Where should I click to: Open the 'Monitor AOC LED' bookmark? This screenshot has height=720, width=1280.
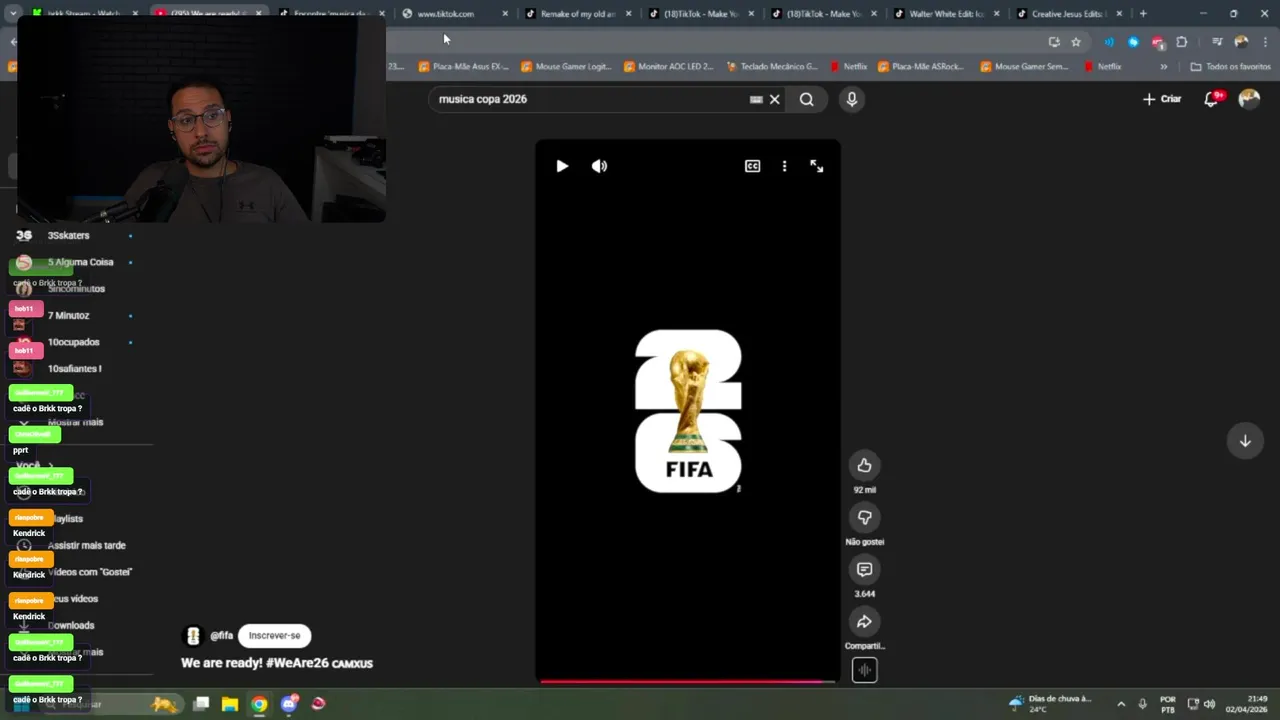(x=668, y=67)
